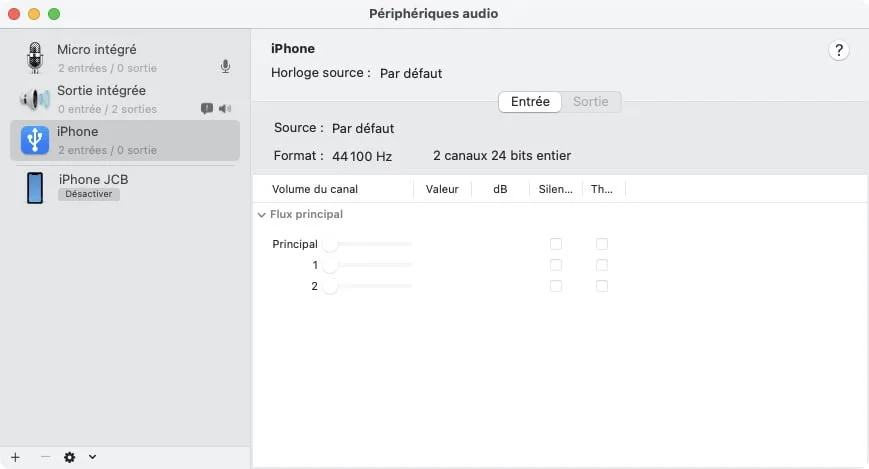Click the default input microphone indicator icon
This screenshot has width=869, height=469.
coord(225,67)
